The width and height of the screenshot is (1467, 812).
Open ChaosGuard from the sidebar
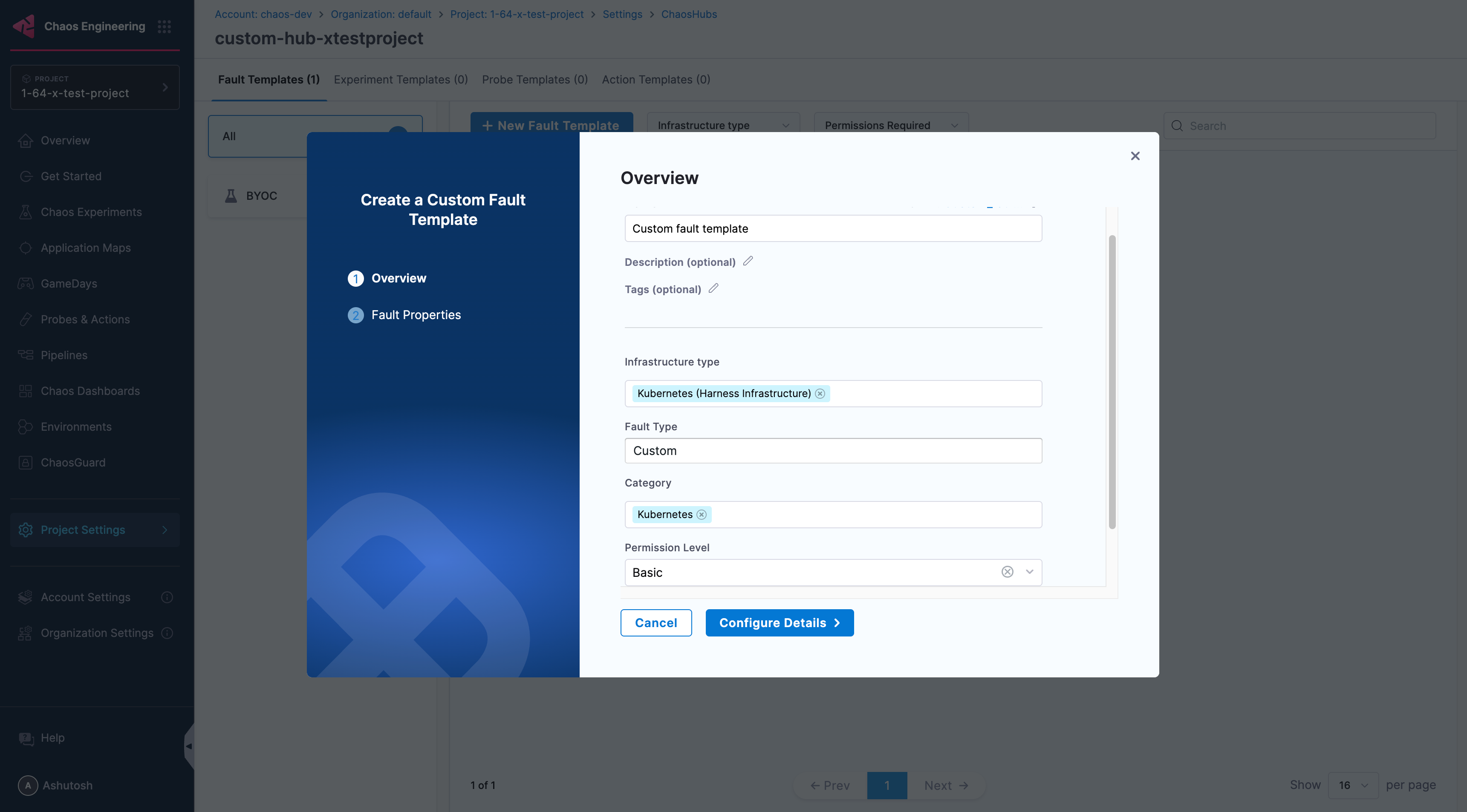coord(73,462)
